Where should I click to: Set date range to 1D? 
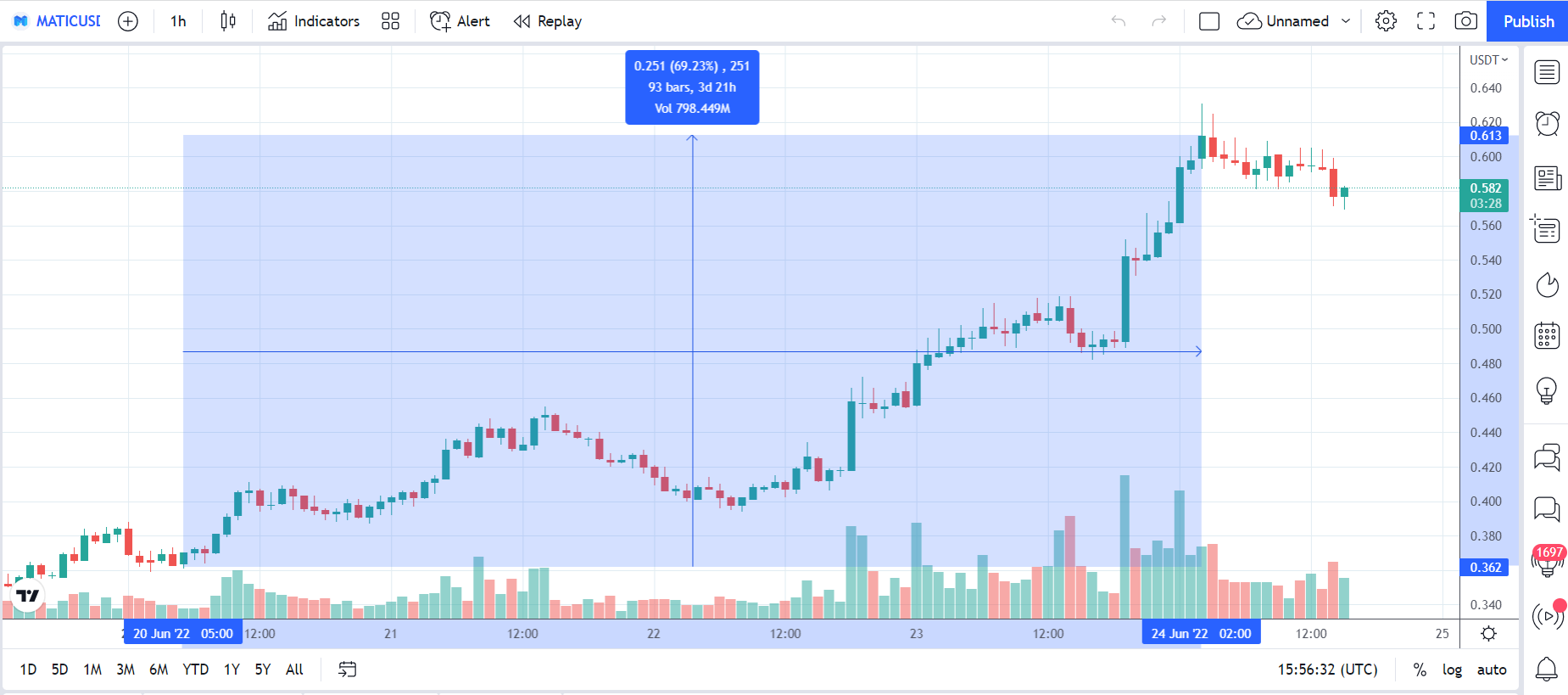click(28, 670)
